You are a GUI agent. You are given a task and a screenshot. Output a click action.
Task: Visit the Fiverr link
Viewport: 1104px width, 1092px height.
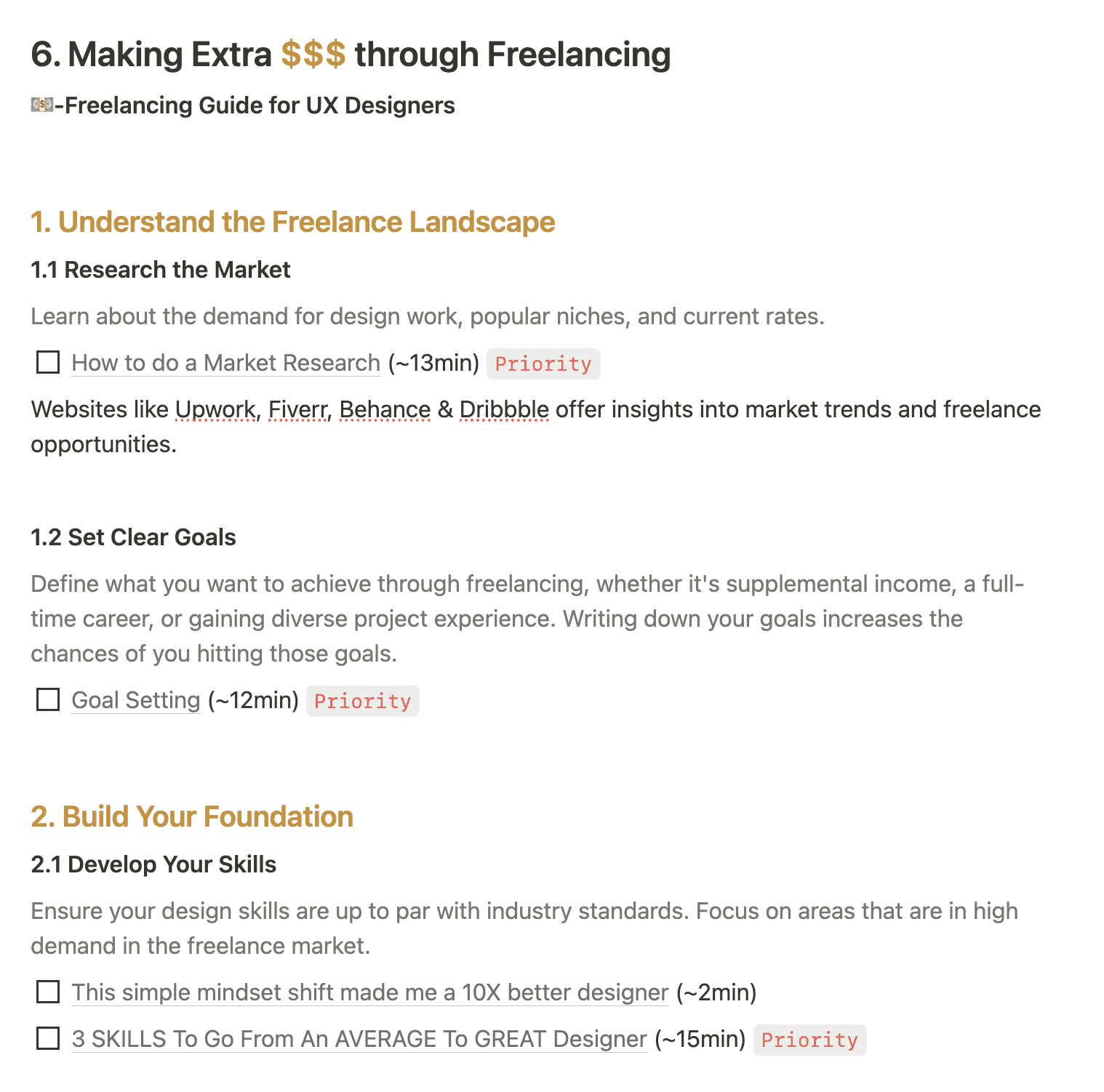(x=297, y=409)
